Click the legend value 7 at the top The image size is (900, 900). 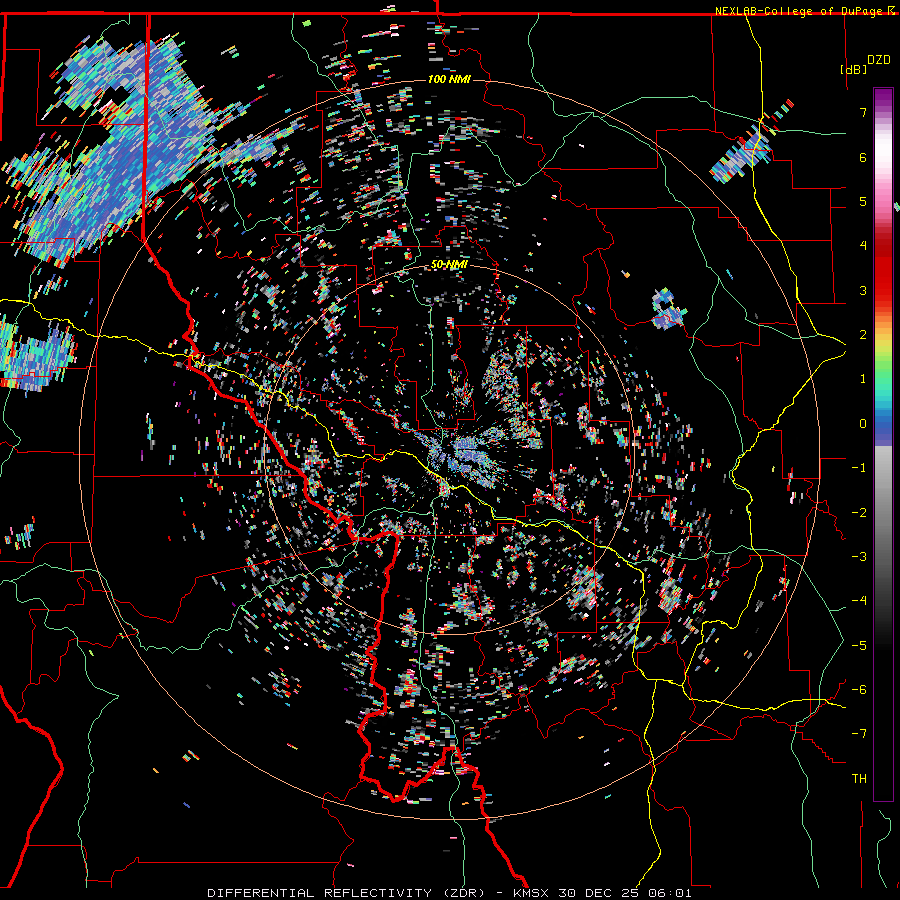863,112
